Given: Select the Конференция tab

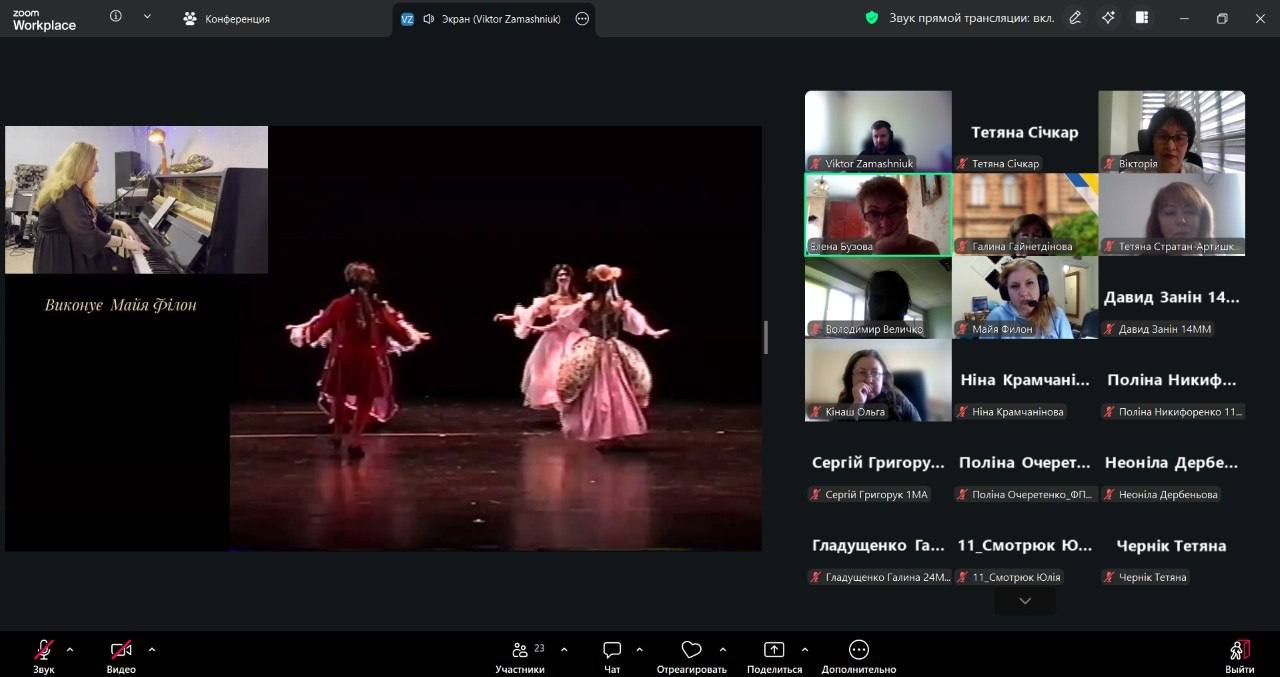Looking at the screenshot, I should (227, 19).
